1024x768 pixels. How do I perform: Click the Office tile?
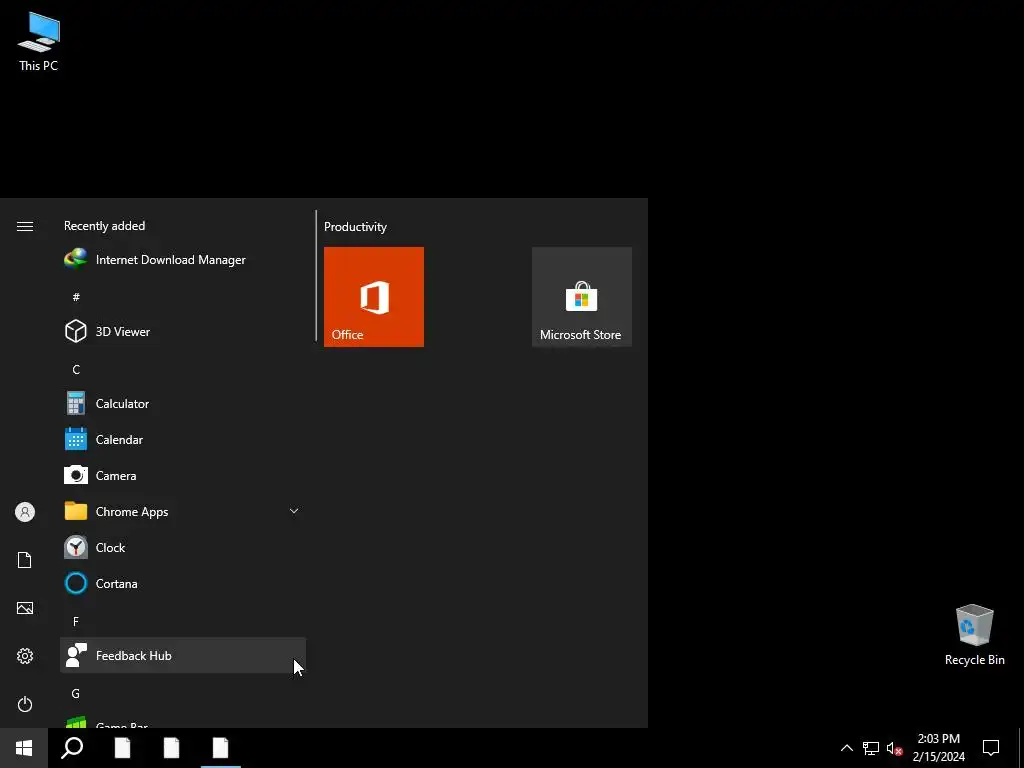click(x=374, y=296)
